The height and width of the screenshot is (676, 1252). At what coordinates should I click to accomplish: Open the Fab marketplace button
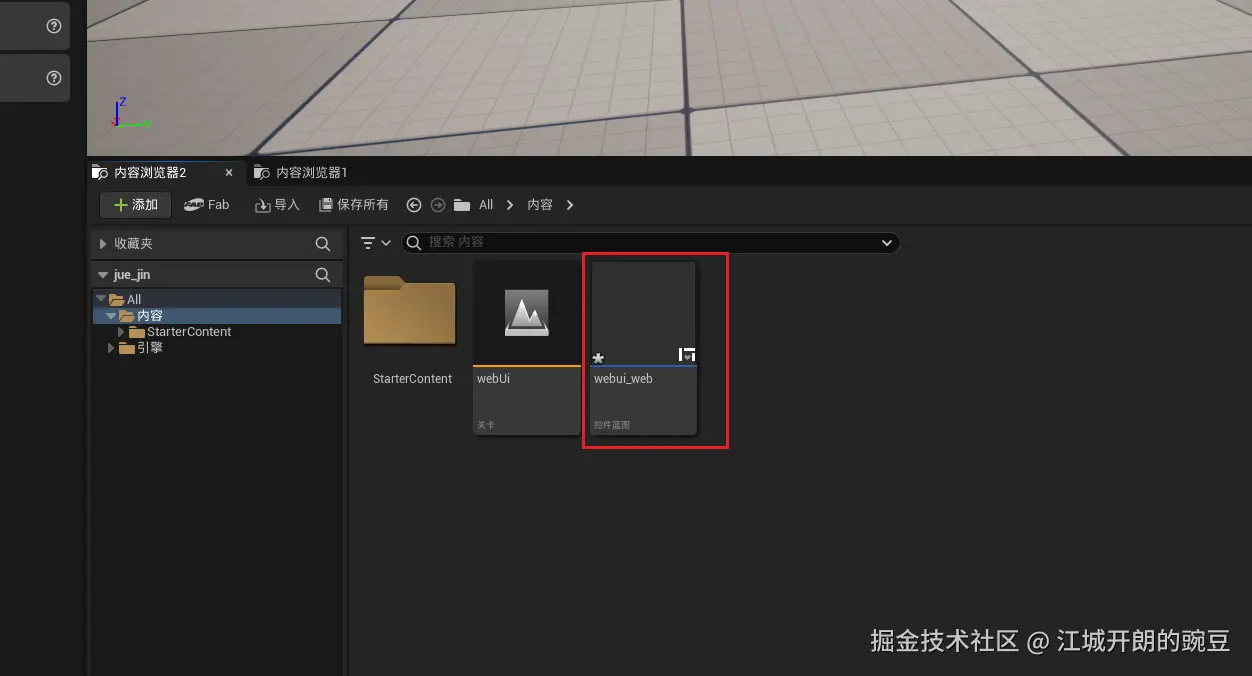tap(207, 205)
